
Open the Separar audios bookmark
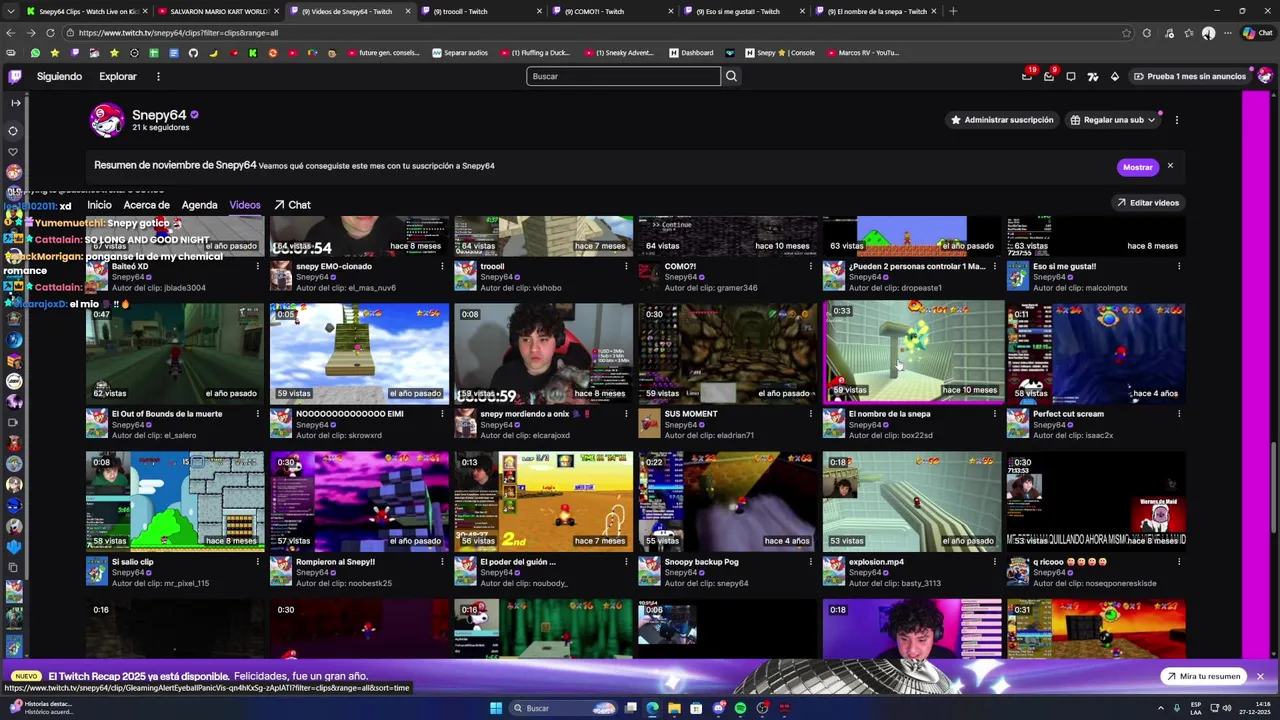coord(460,53)
